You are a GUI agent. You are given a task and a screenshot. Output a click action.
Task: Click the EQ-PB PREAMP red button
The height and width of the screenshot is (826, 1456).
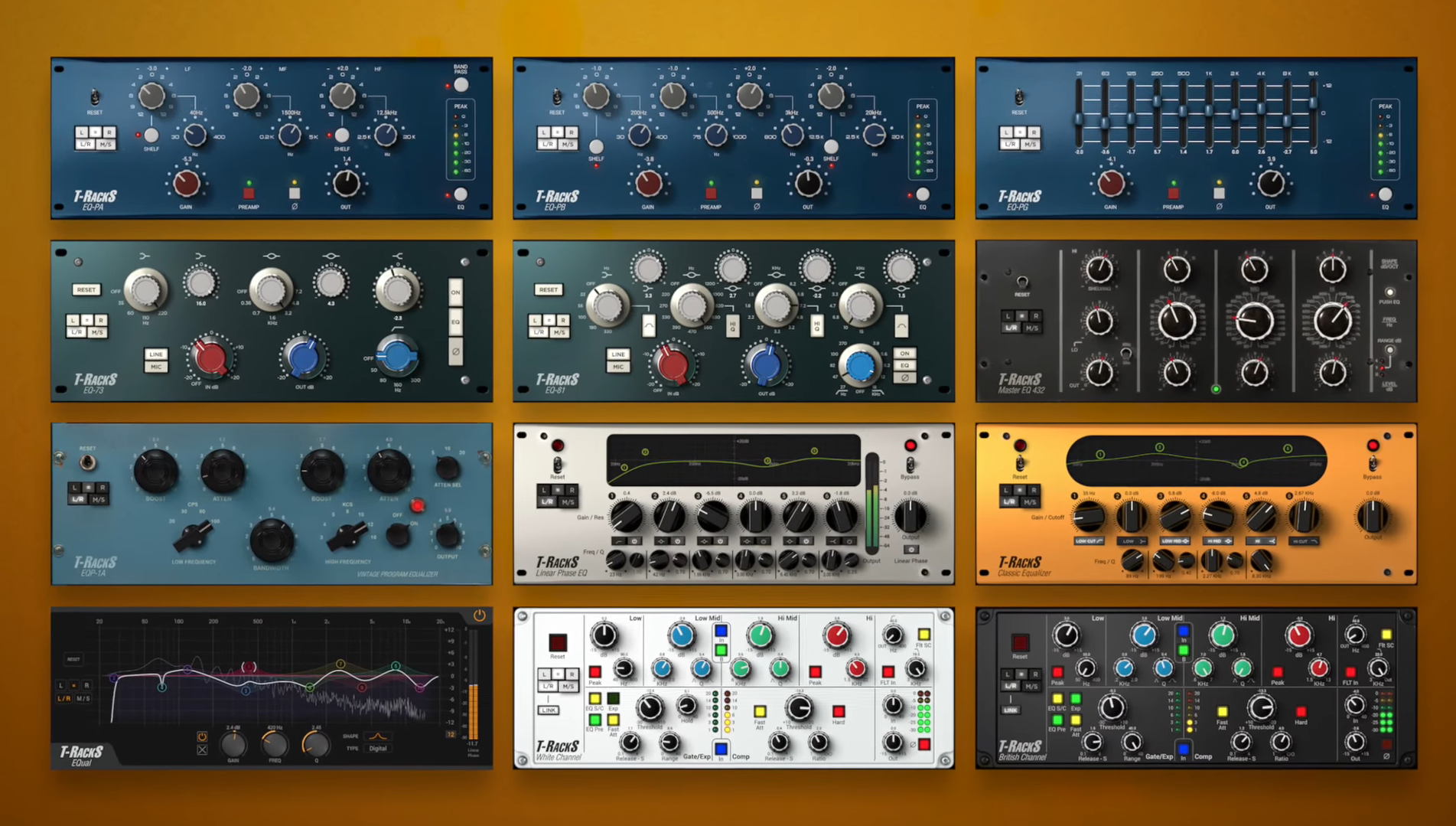coord(711,193)
